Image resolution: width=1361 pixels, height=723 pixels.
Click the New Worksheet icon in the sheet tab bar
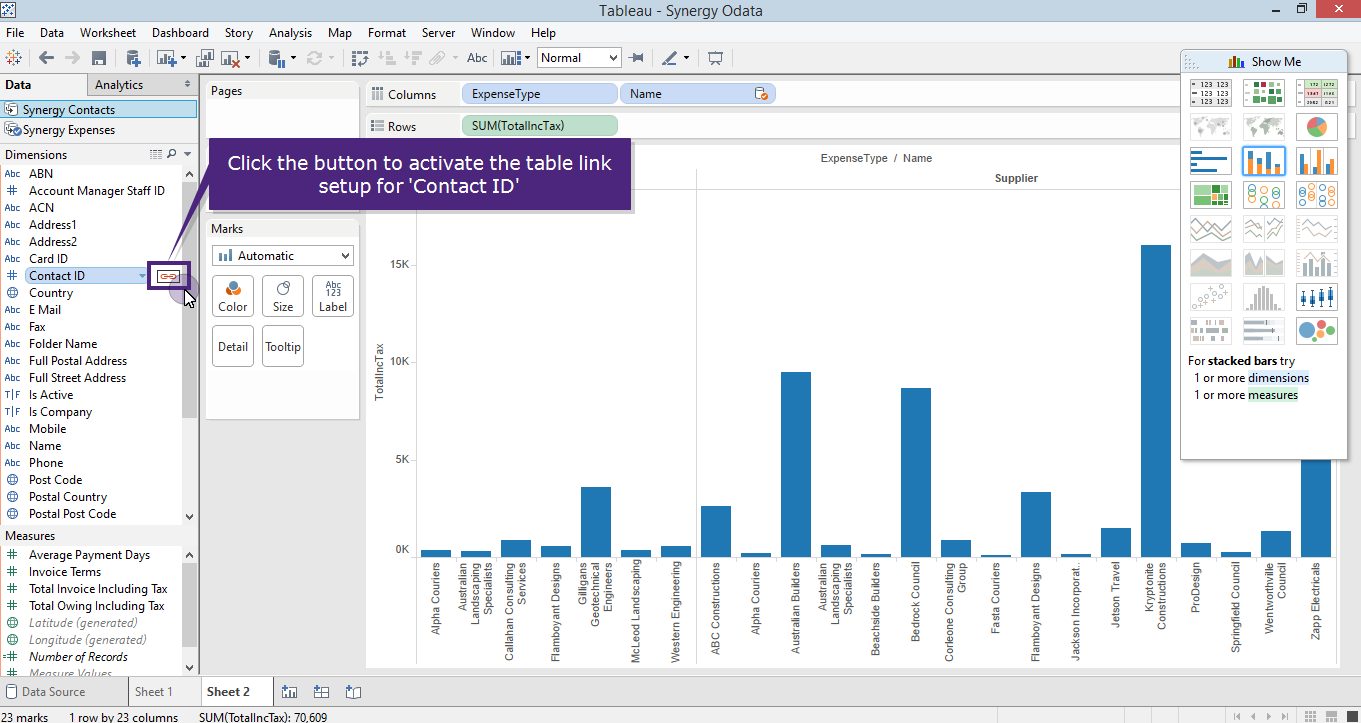pyautogui.click(x=289, y=691)
